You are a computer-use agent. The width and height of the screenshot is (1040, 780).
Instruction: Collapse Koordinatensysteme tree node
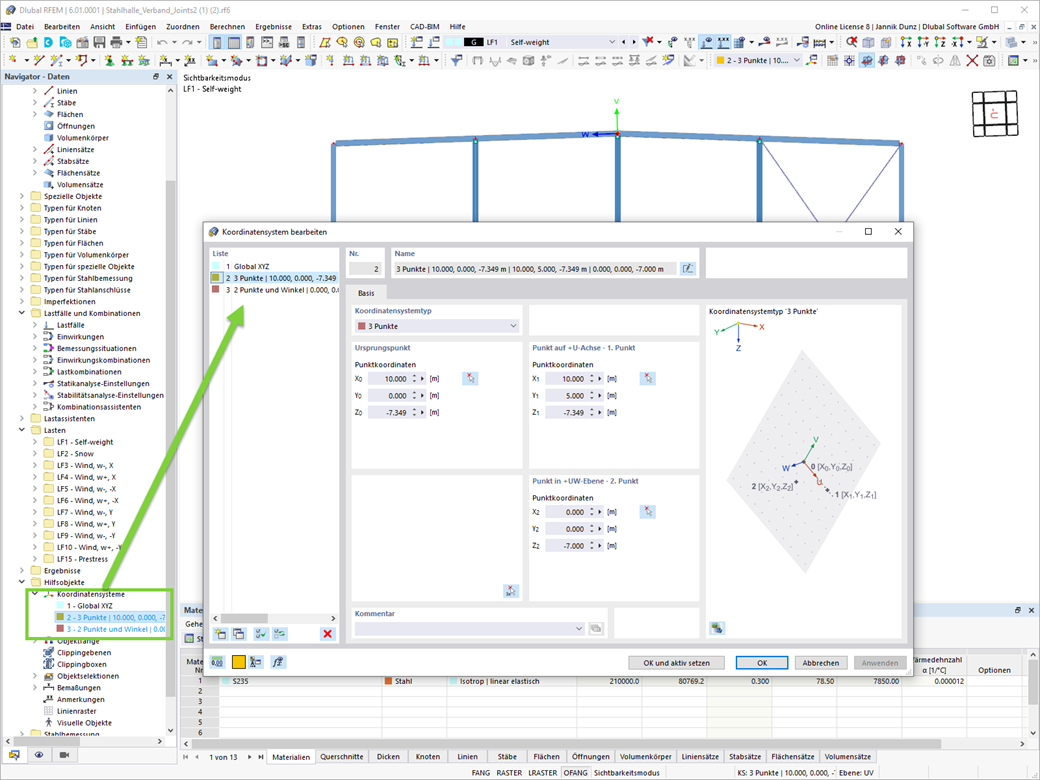coord(35,594)
